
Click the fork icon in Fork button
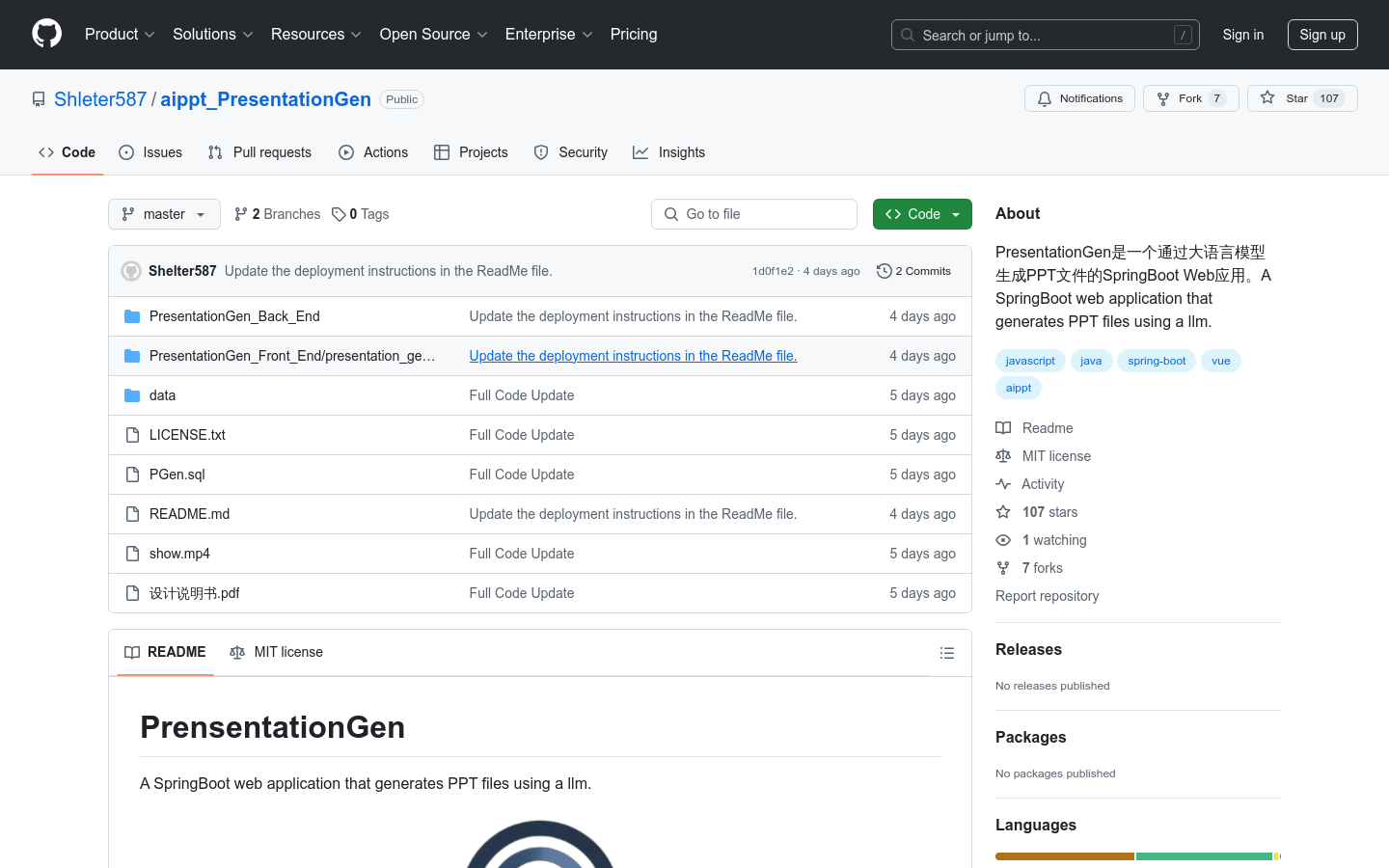pos(1163,98)
